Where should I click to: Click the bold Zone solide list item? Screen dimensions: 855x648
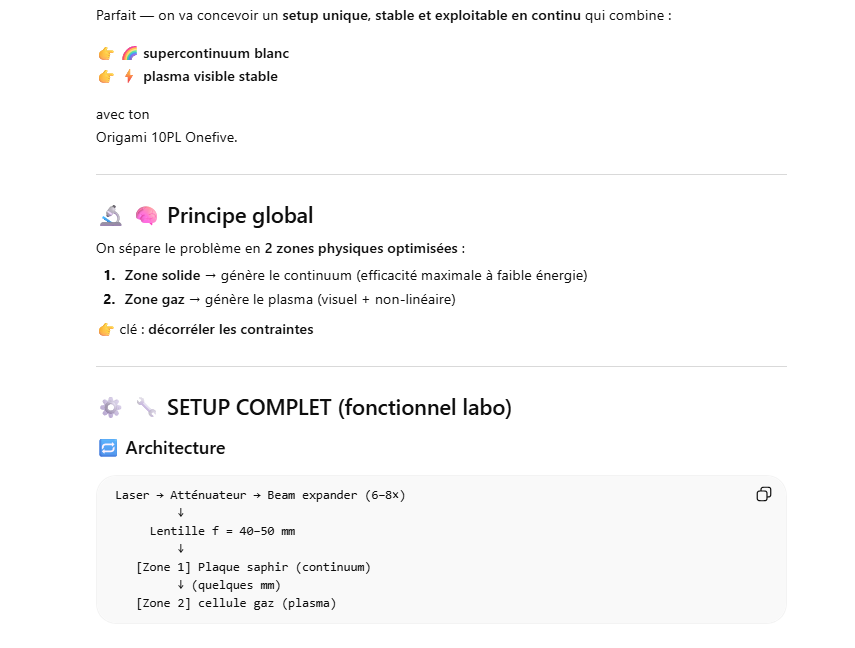coord(162,275)
